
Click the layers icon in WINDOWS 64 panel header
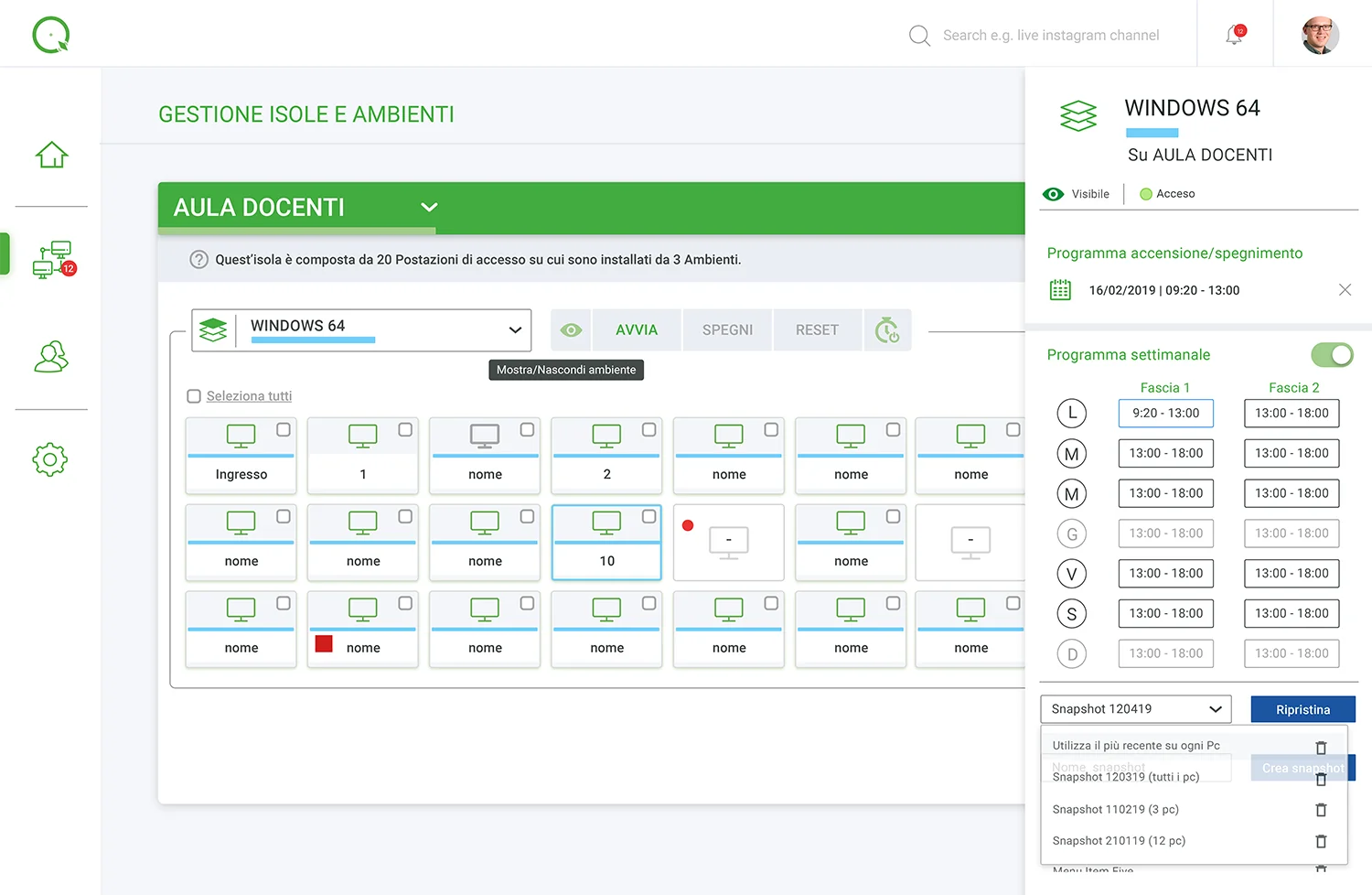(1078, 116)
